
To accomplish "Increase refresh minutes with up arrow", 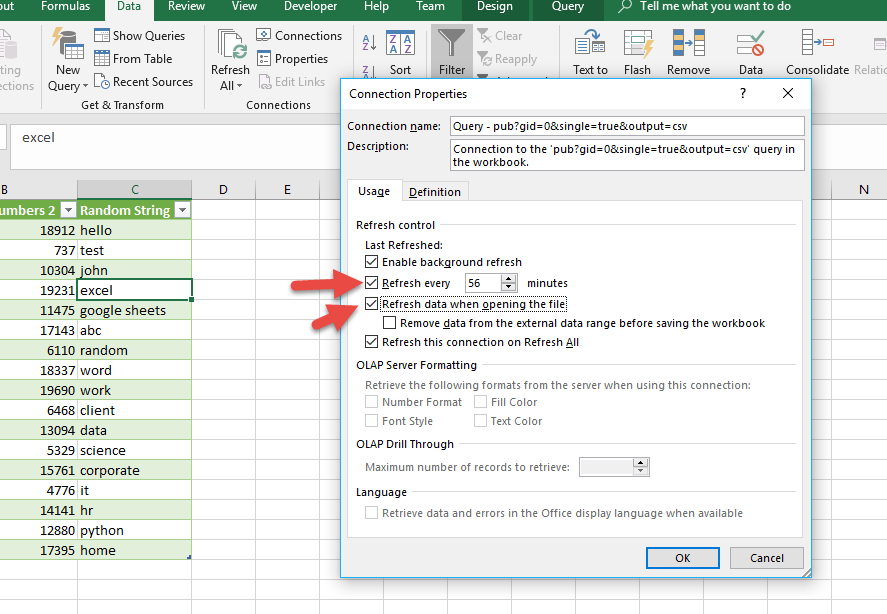I will coord(509,278).
